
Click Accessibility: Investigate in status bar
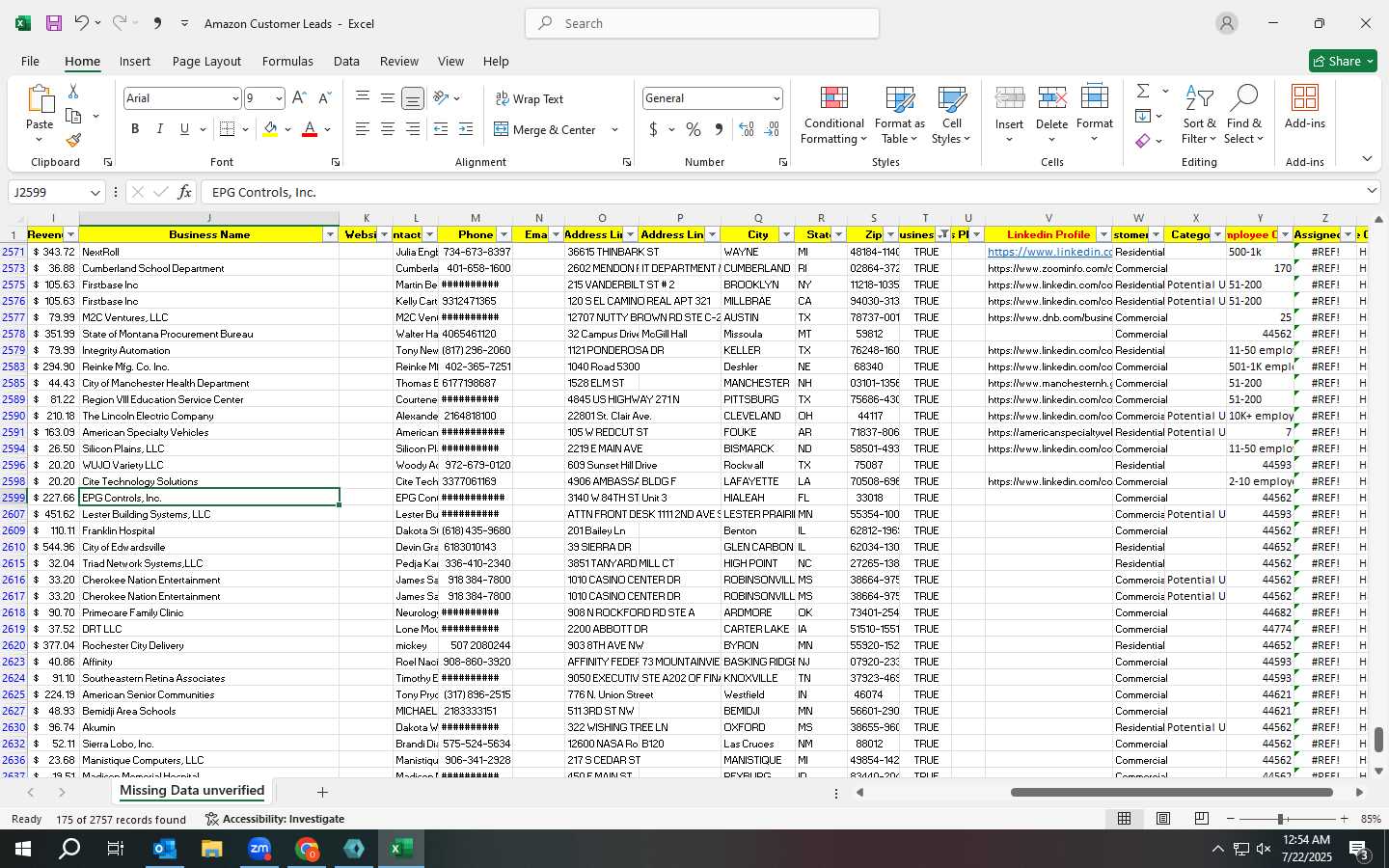point(275,819)
